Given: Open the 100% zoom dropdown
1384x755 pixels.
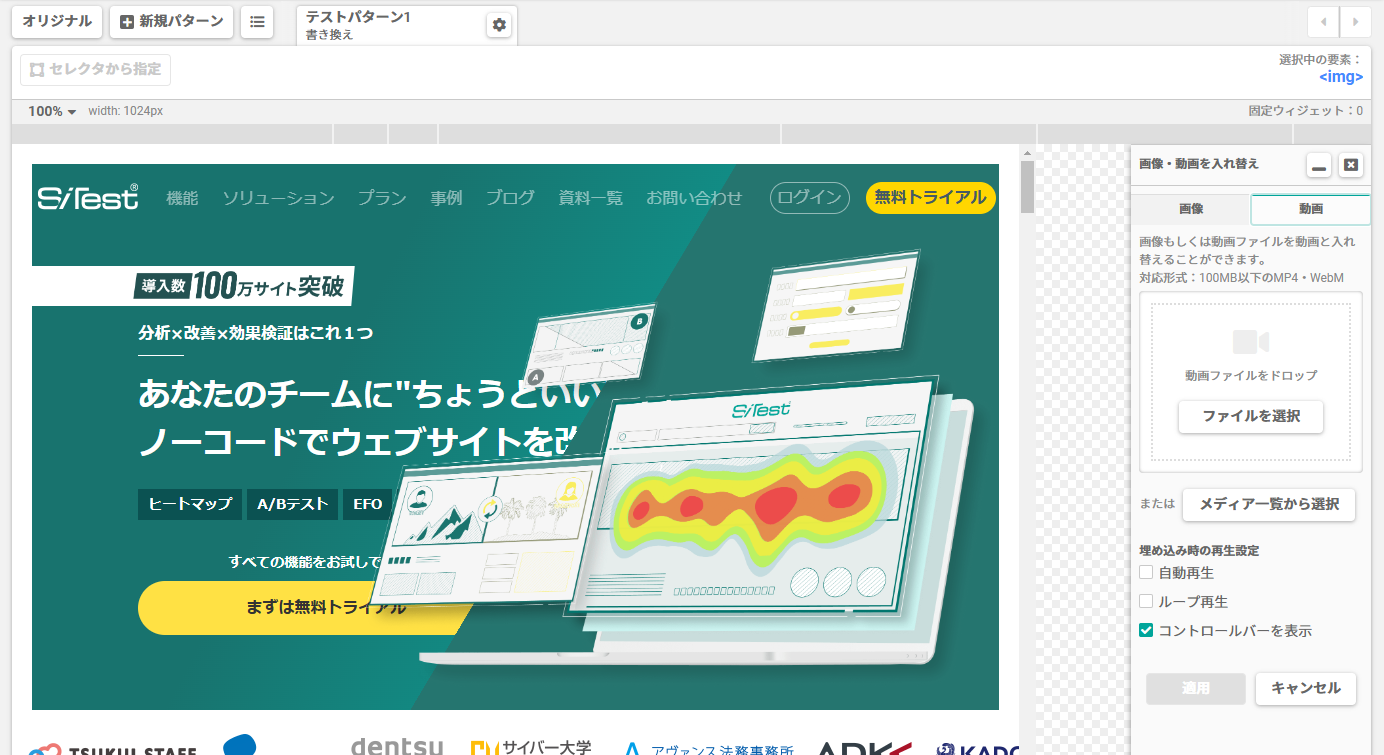Looking at the screenshot, I should tap(52, 111).
